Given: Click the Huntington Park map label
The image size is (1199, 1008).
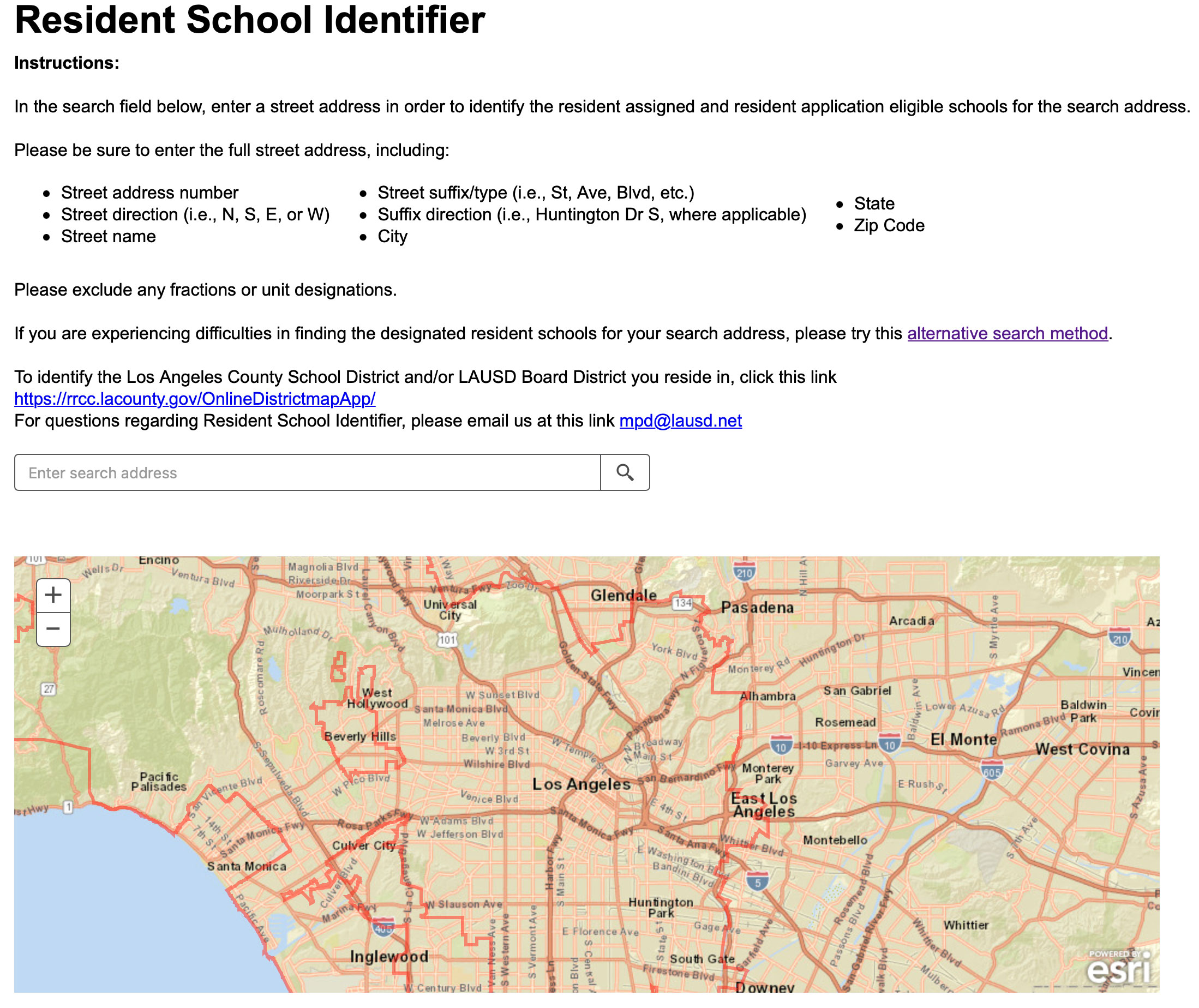Looking at the screenshot, I should (x=661, y=908).
